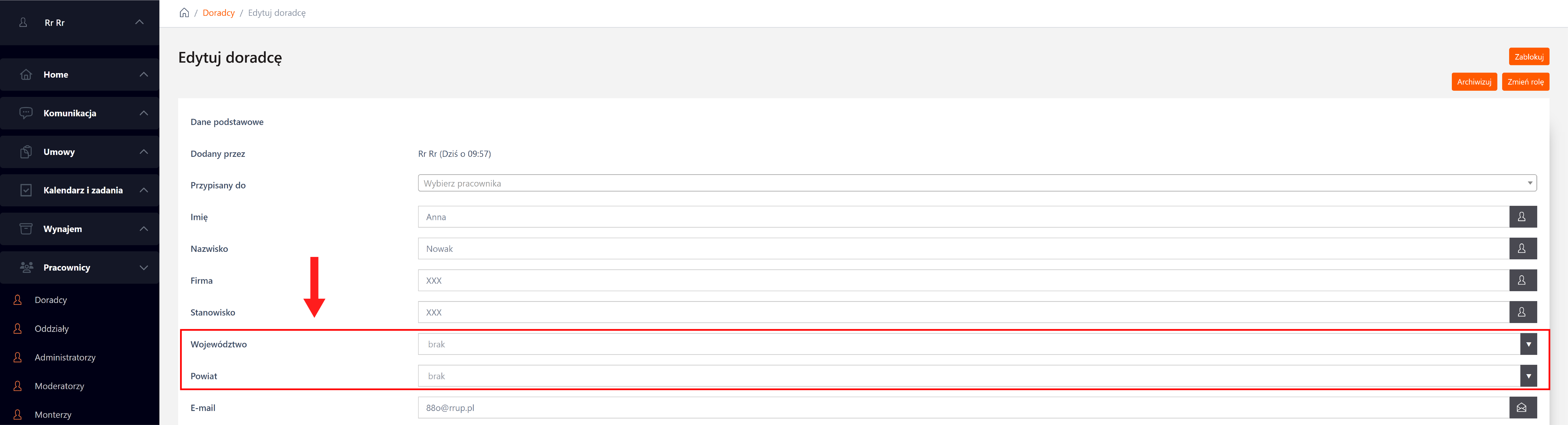Click the Umowy documents icon in sidebar

pos(26,151)
